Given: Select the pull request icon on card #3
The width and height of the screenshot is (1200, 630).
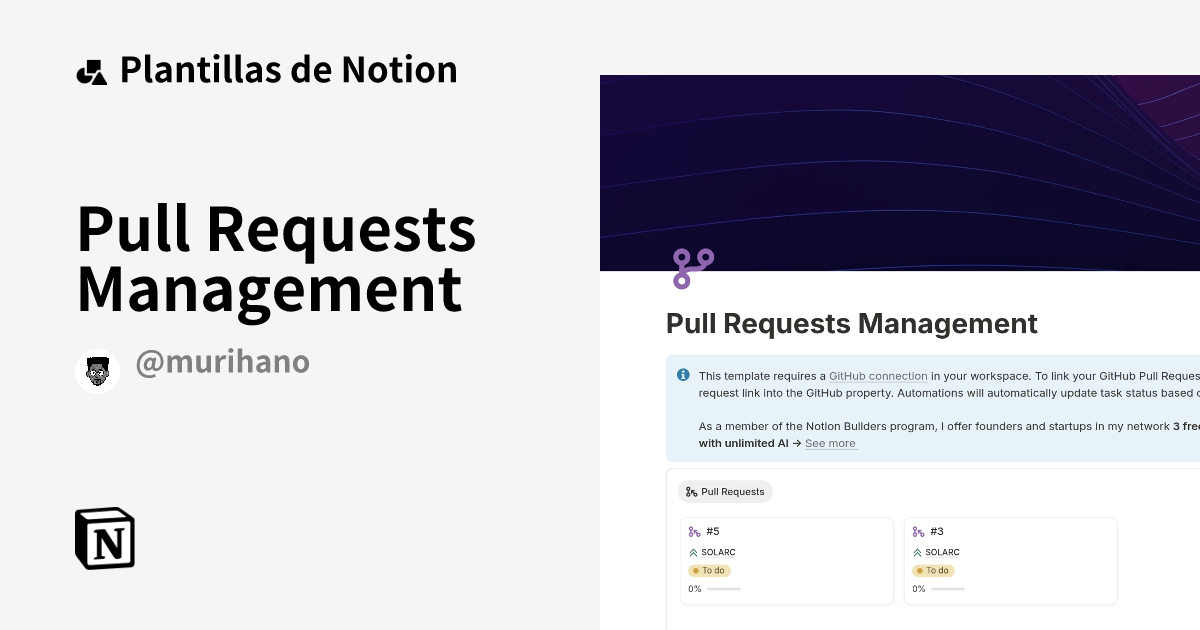Looking at the screenshot, I should pyautogui.click(x=918, y=531).
